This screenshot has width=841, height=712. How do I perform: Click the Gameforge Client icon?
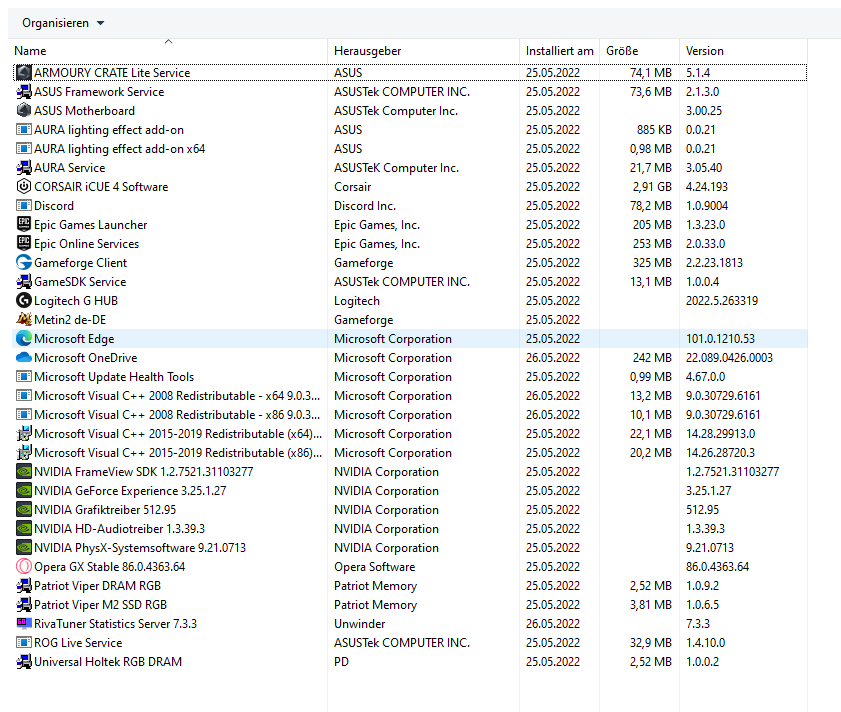[24, 262]
